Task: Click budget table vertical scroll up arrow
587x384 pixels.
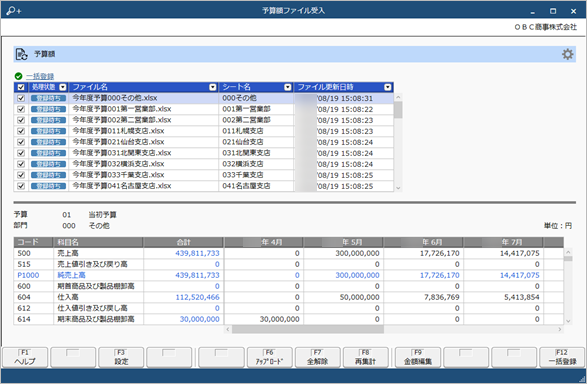Action: [568, 252]
